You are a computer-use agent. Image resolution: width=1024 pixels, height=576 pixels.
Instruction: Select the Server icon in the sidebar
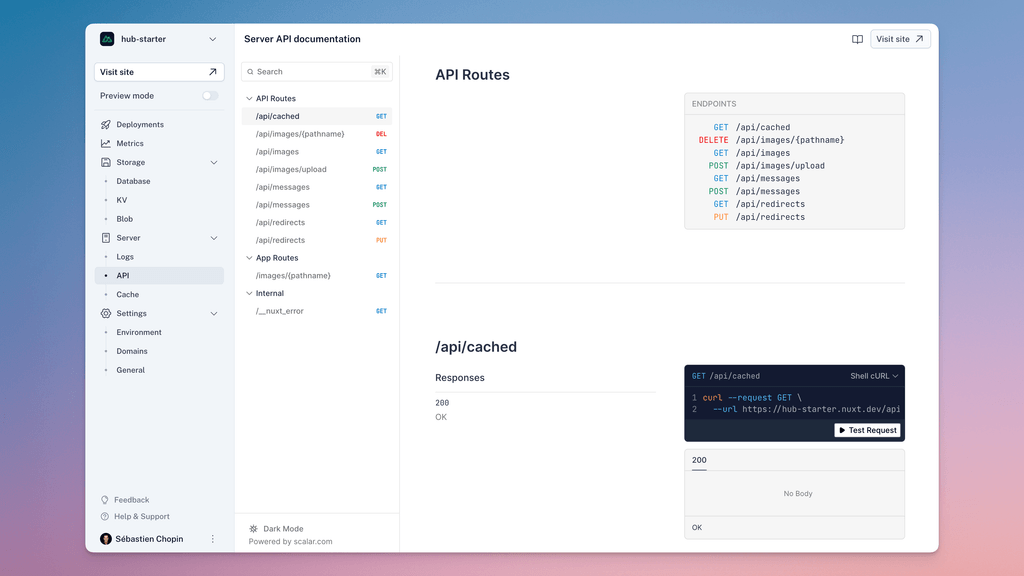click(x=104, y=238)
